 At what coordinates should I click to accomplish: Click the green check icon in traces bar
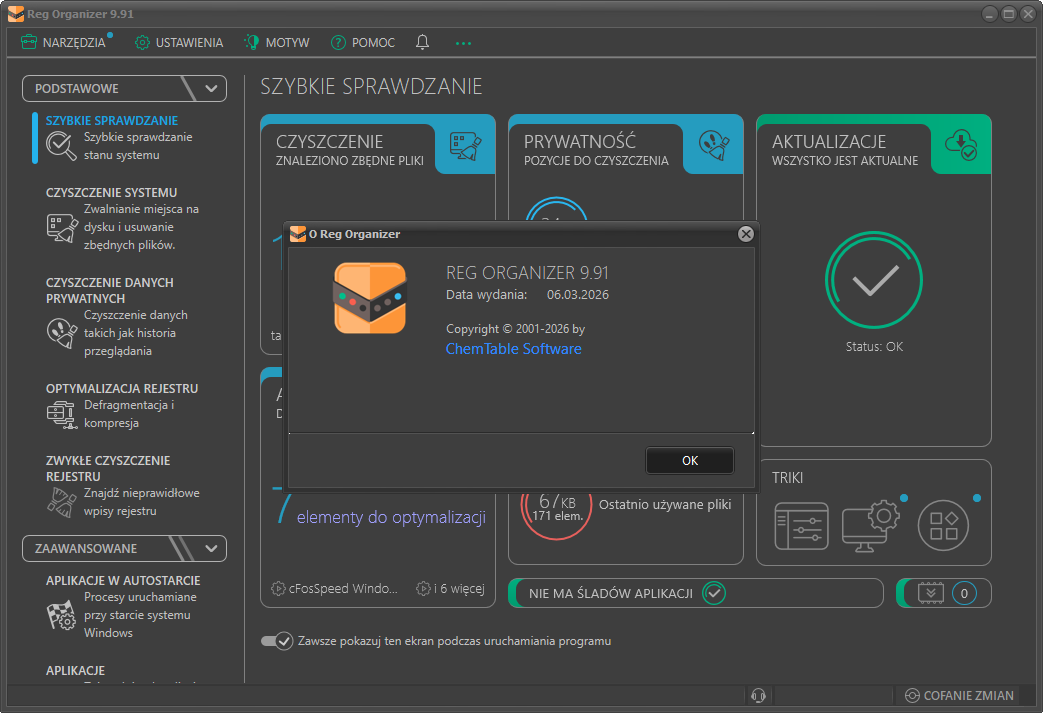tap(714, 593)
